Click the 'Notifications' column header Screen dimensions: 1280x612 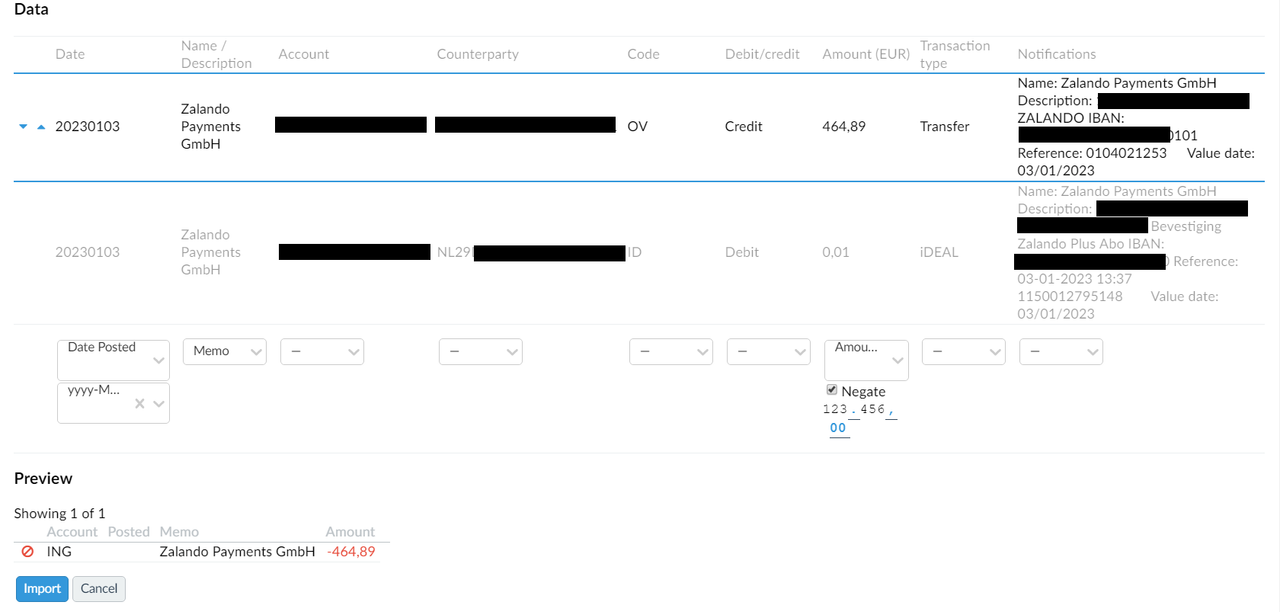coord(1057,54)
